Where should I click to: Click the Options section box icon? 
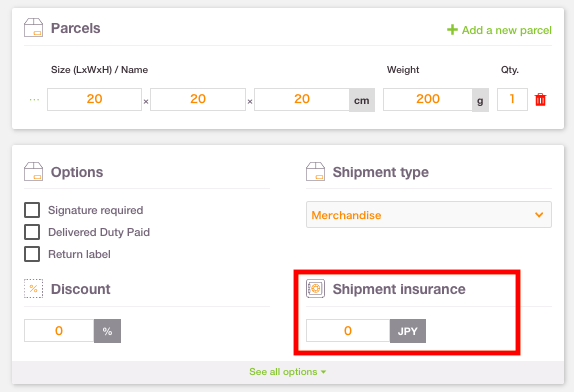33,172
